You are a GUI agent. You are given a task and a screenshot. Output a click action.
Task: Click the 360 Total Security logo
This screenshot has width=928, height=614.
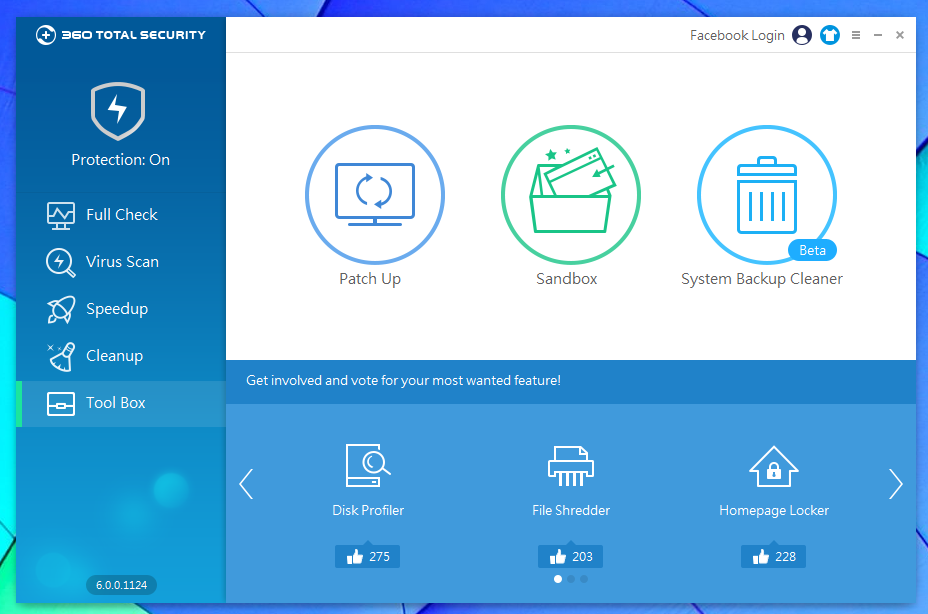(121, 35)
